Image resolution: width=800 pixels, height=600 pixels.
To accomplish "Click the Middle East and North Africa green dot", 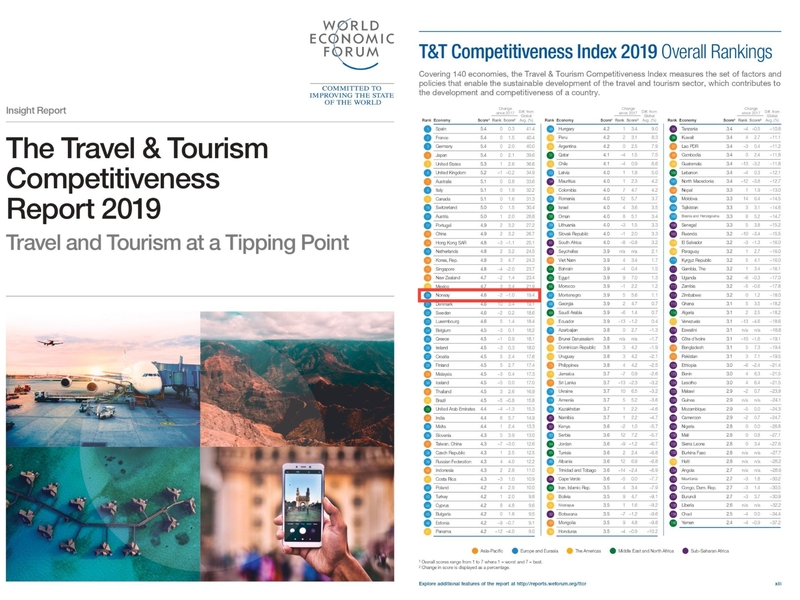I will pyautogui.click(x=613, y=551).
